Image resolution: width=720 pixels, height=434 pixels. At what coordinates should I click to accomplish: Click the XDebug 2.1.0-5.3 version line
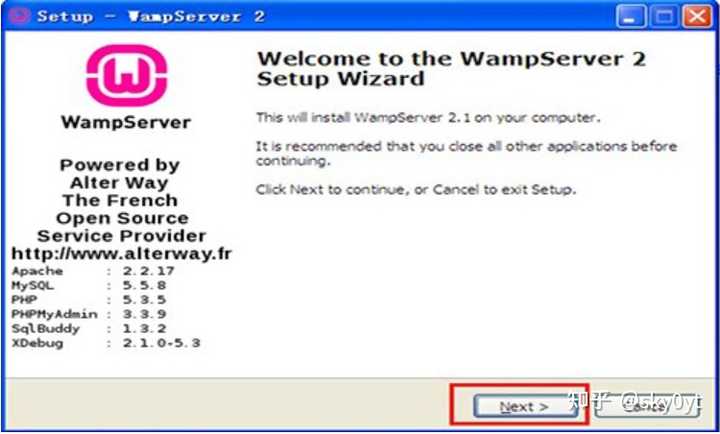pyautogui.click(x=106, y=343)
